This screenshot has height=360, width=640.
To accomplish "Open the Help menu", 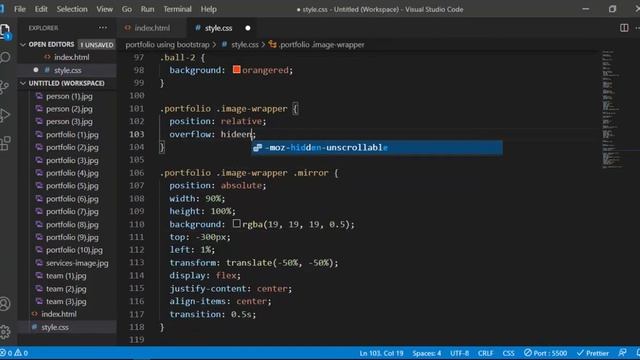I will [x=209, y=9].
